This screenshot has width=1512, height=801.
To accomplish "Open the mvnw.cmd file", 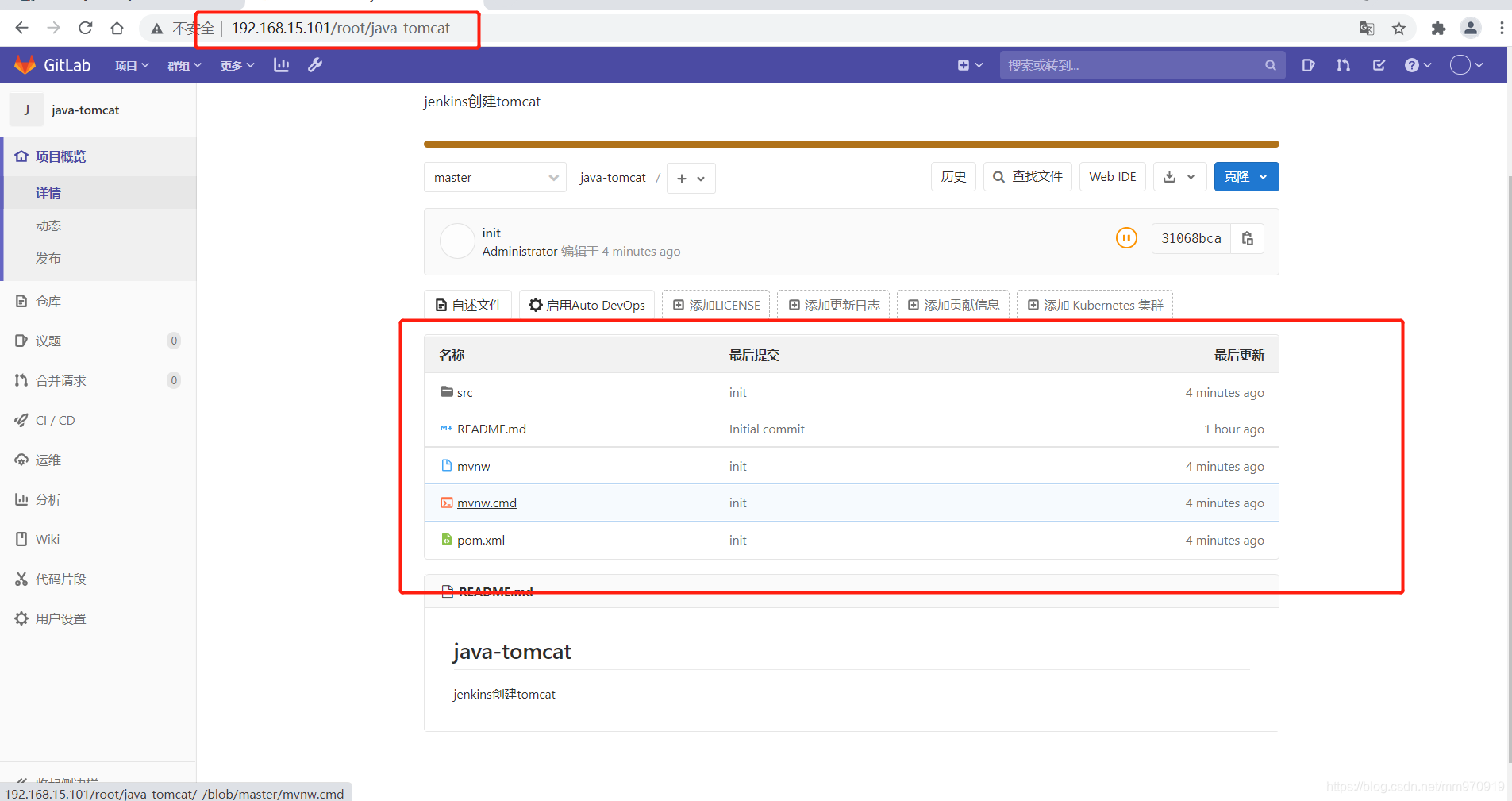I will pyautogui.click(x=487, y=503).
